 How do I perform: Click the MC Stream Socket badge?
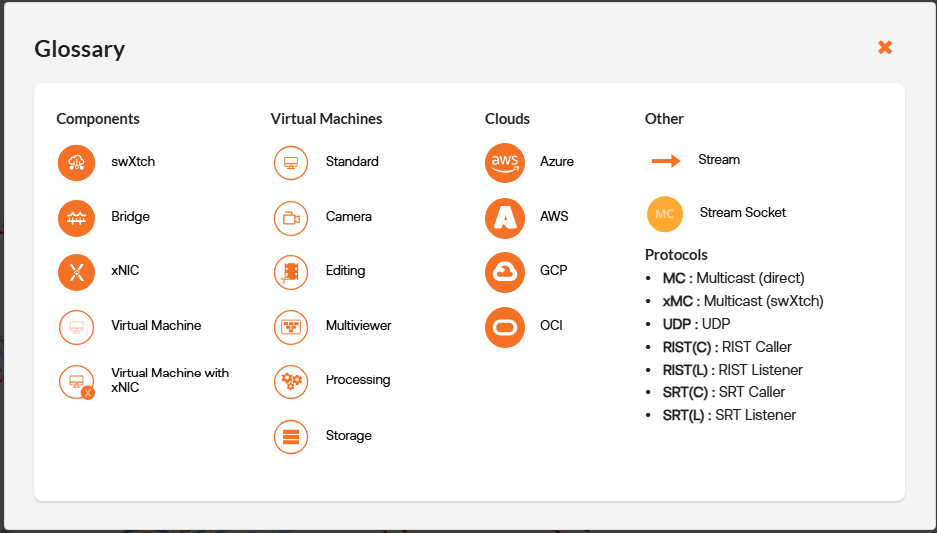665,213
